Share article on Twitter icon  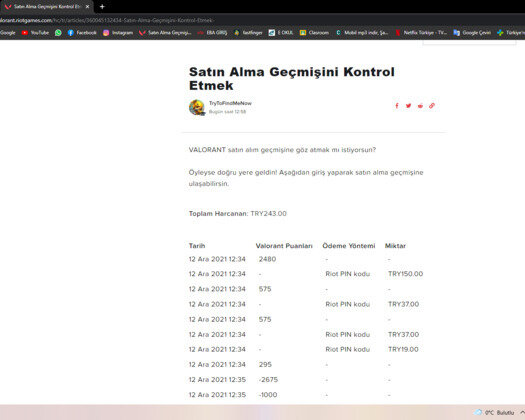[408, 106]
